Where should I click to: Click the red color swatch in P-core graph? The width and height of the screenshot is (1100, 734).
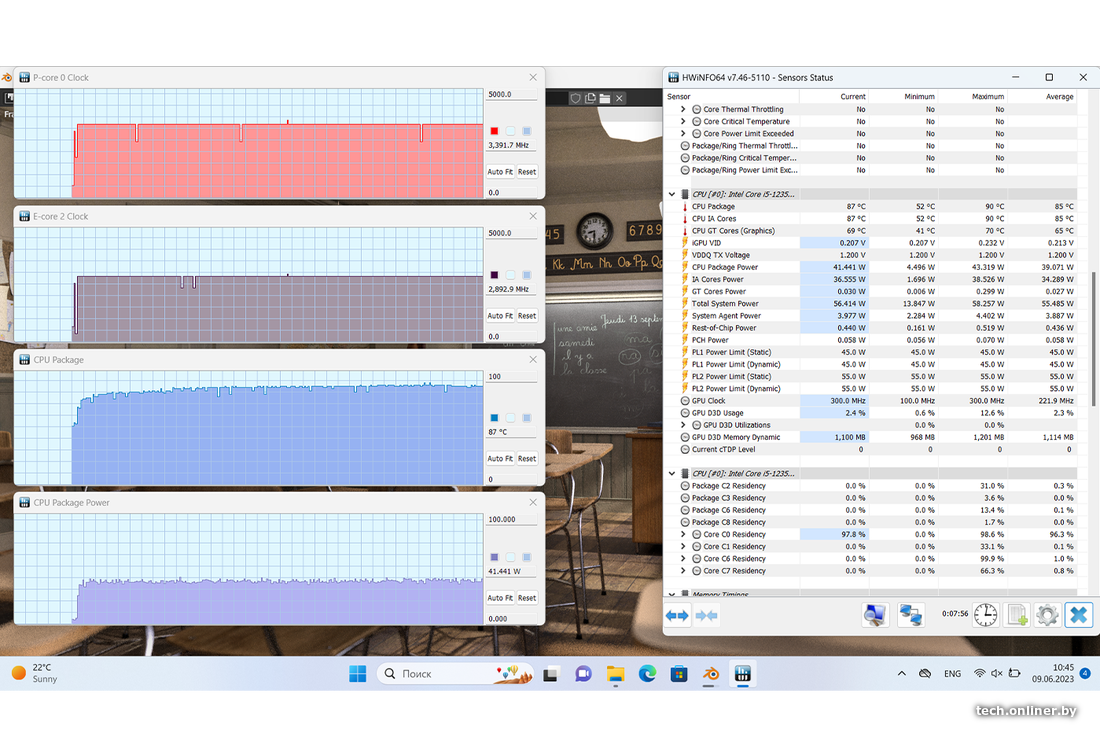(494, 131)
